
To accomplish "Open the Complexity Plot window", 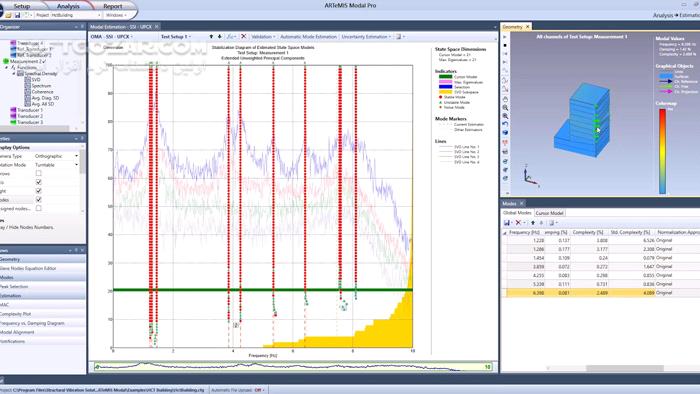I will click(16, 314).
